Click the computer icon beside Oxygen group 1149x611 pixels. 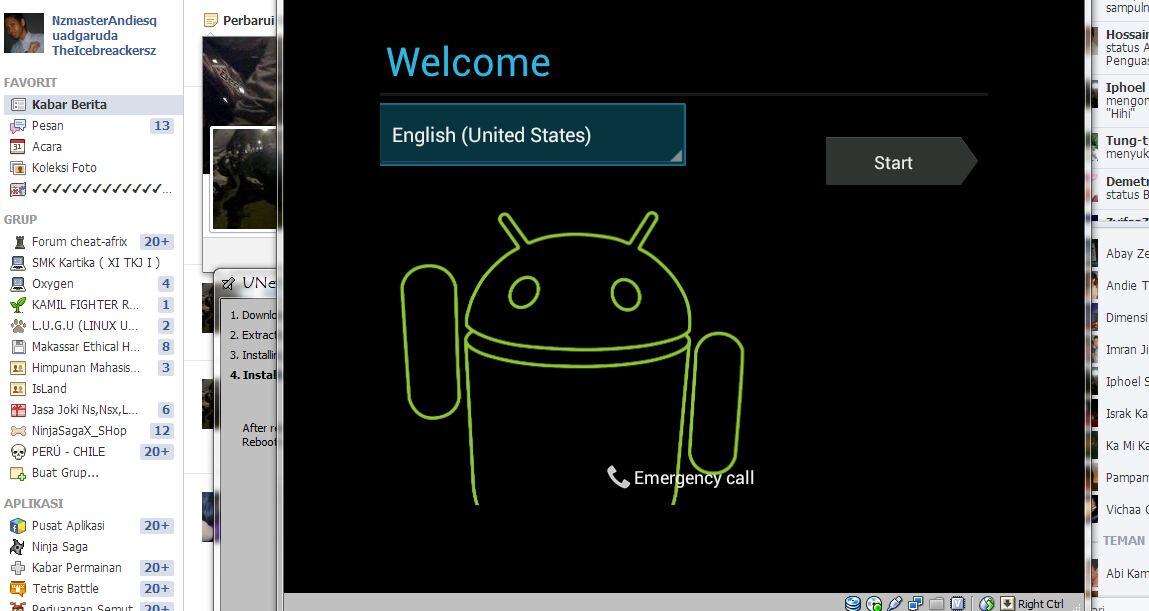18,284
